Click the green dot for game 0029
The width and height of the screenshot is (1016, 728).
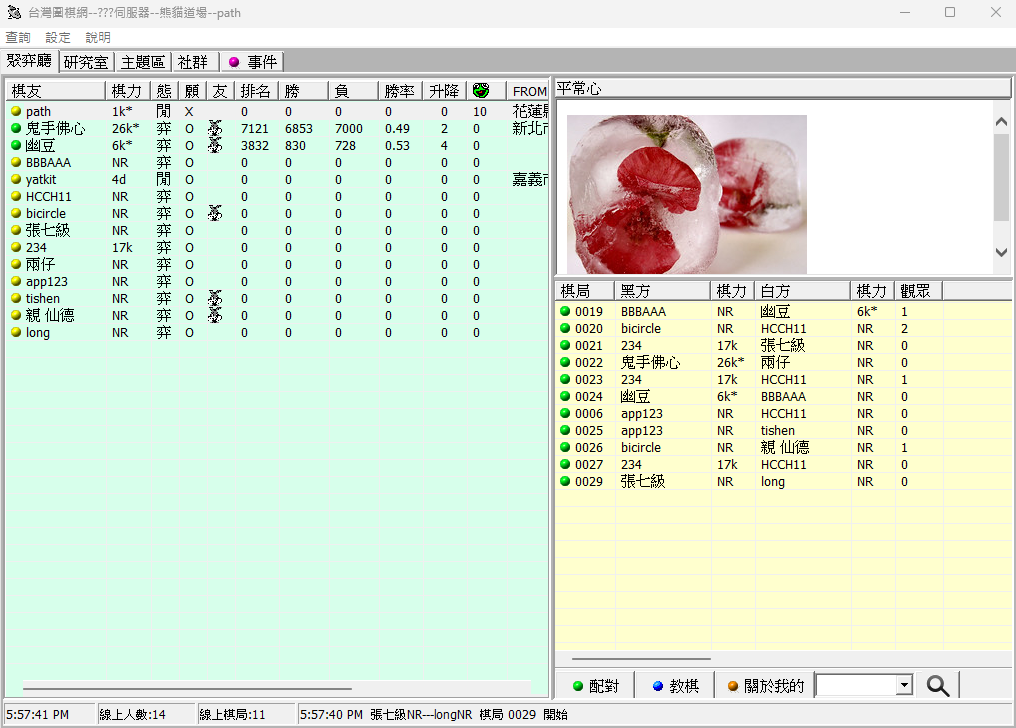point(565,482)
